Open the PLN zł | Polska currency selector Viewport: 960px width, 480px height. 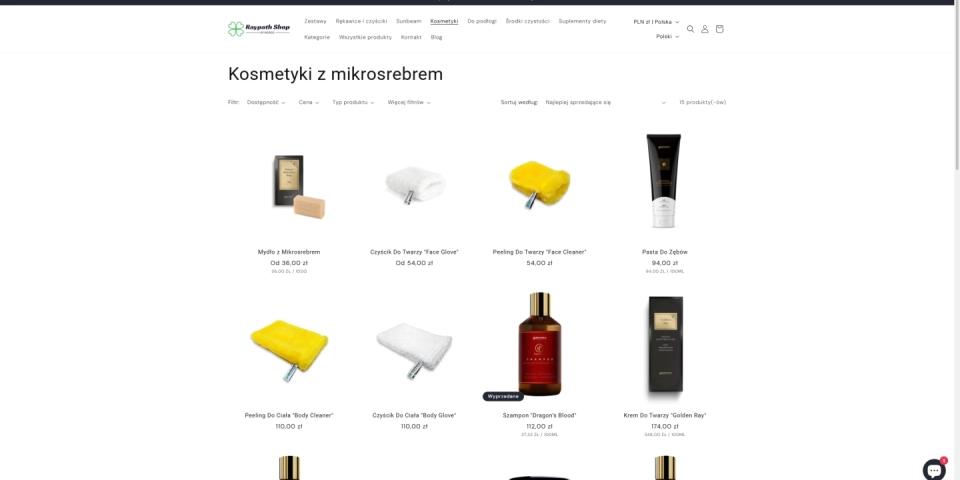point(656,22)
